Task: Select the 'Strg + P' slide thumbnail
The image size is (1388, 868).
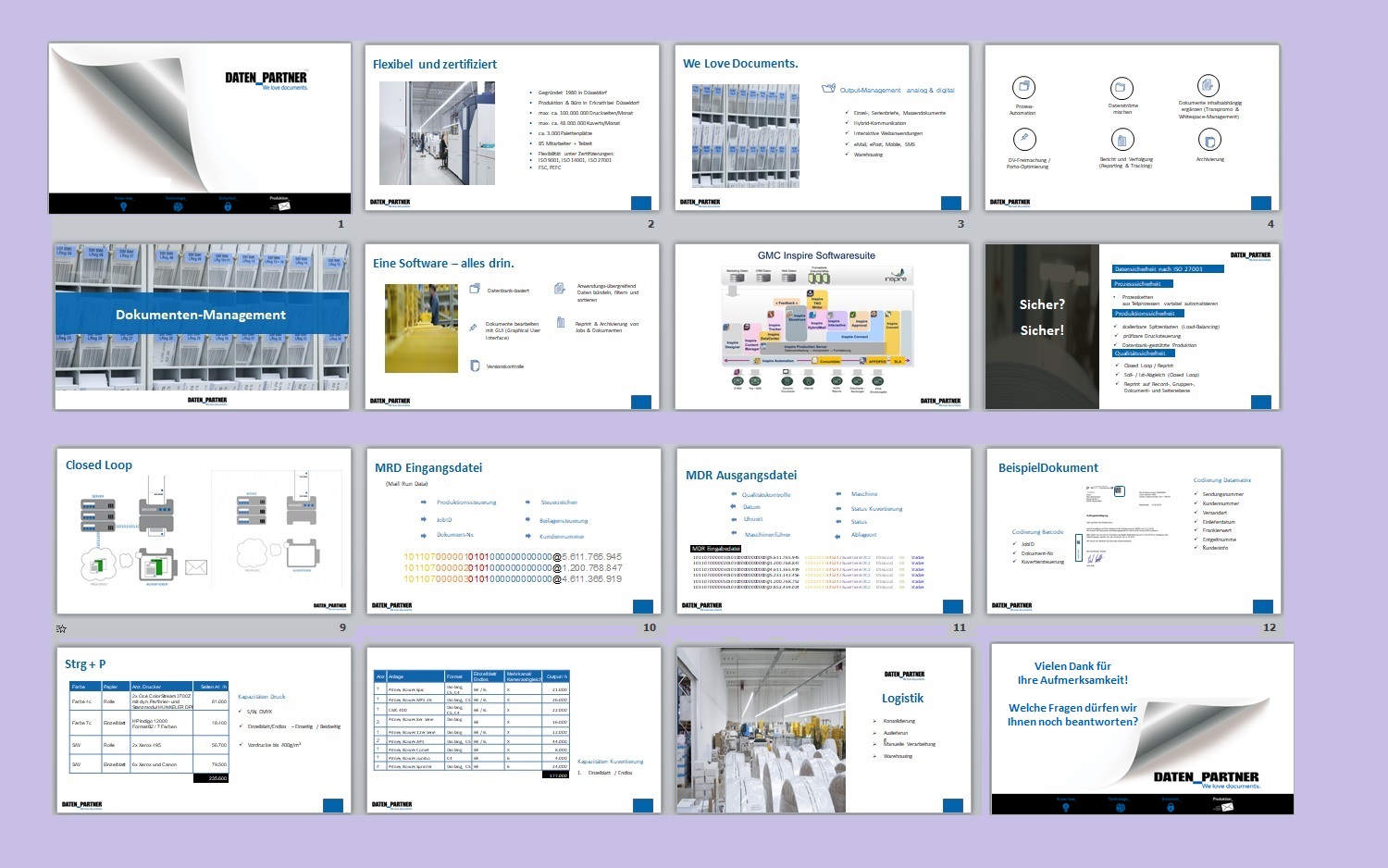Action: 204,730
